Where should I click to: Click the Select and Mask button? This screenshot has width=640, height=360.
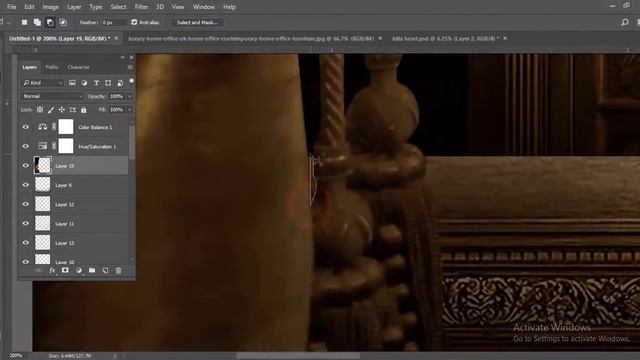pyautogui.click(x=197, y=22)
